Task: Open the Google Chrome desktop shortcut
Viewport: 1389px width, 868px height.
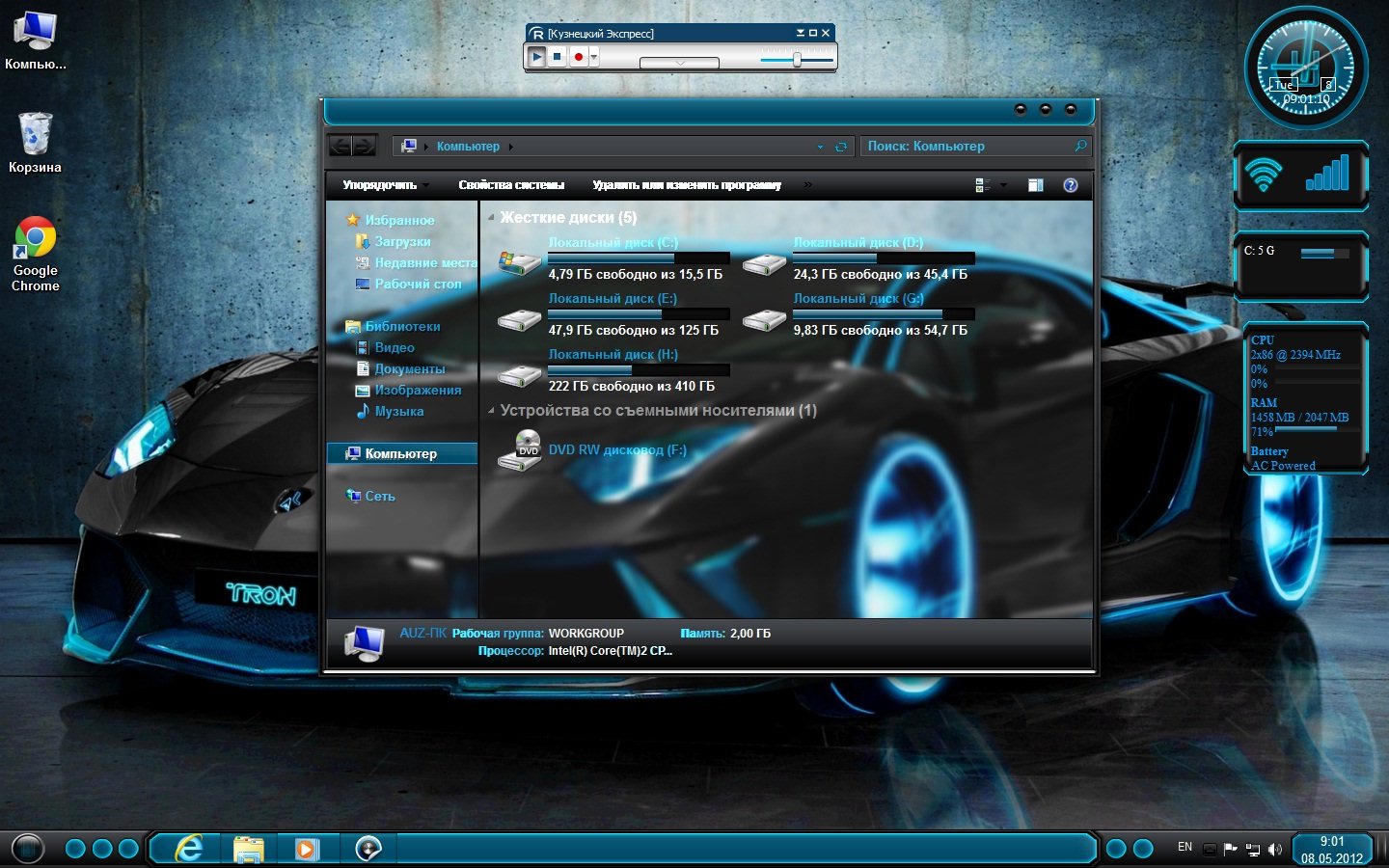Action: [x=36, y=238]
